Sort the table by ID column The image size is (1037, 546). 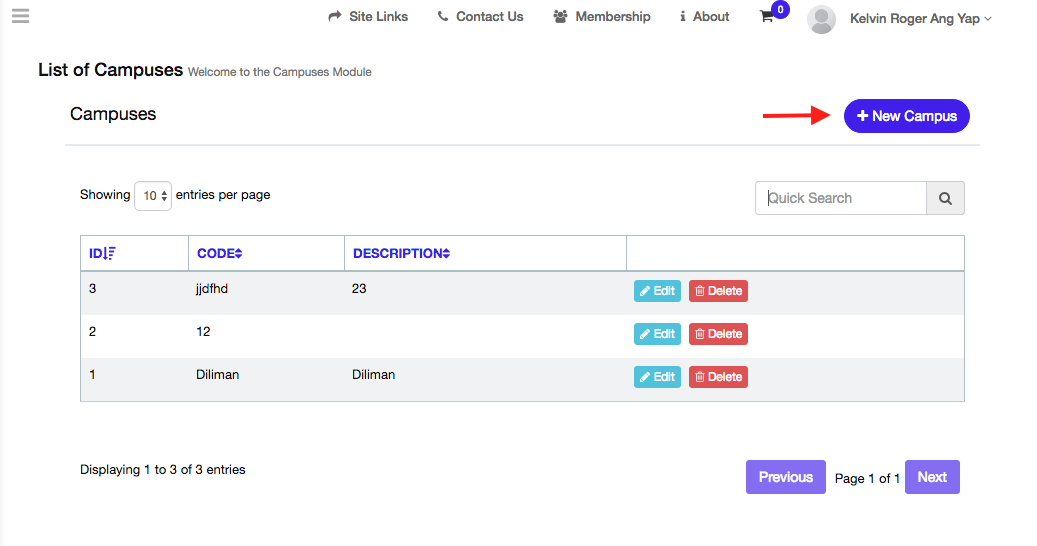point(102,253)
